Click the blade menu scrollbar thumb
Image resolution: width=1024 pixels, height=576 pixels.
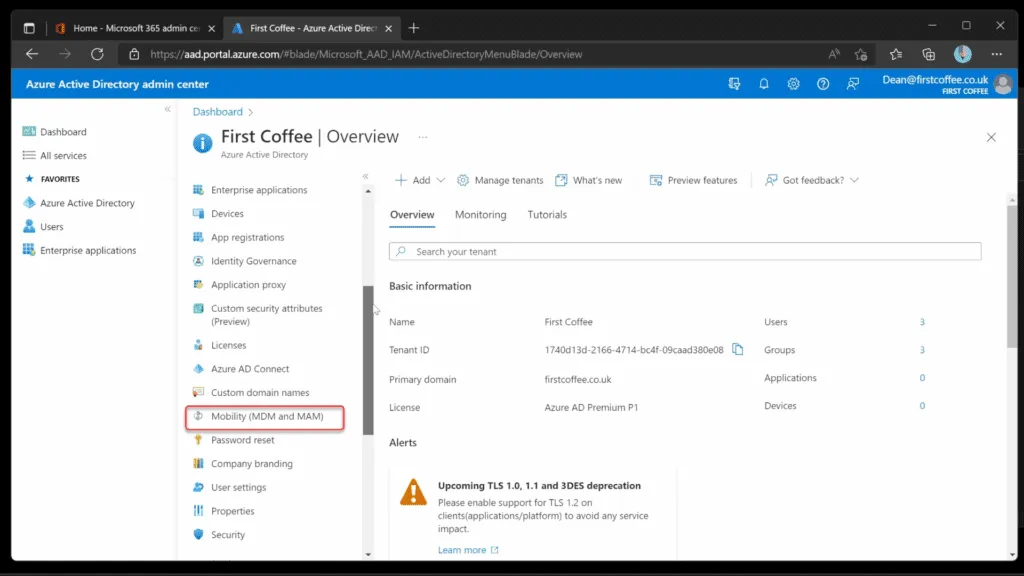click(368, 360)
